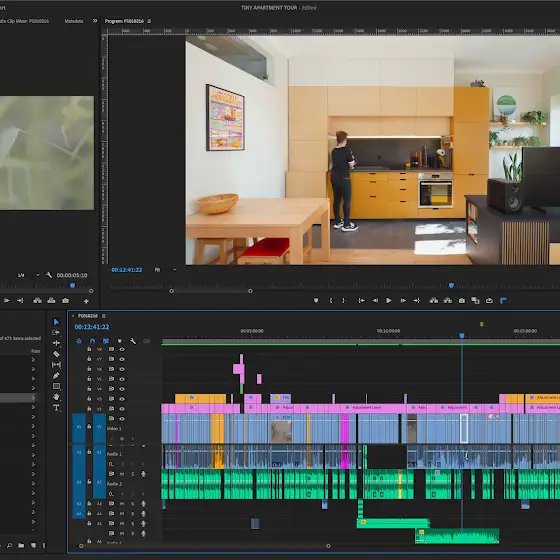Export frame from Source monitor camera icon
This screenshot has width=560, height=560.
[65, 301]
